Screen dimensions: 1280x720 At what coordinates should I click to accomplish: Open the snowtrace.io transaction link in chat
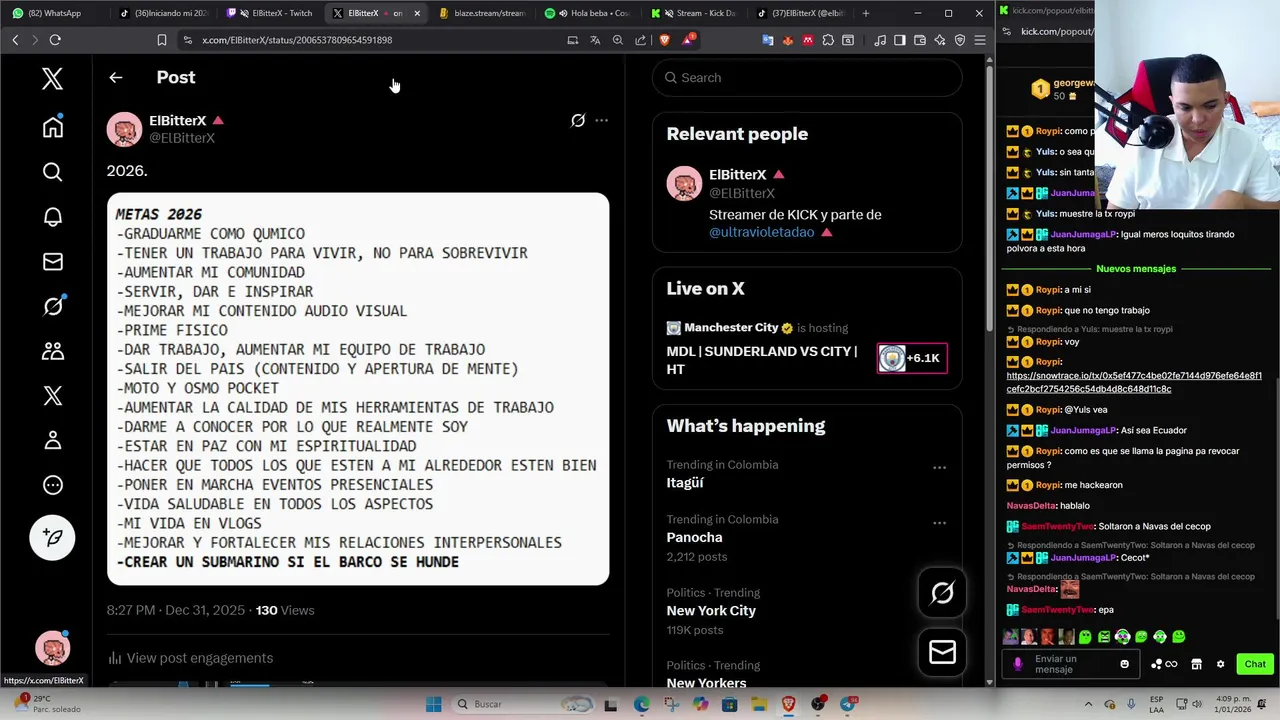[1134, 382]
